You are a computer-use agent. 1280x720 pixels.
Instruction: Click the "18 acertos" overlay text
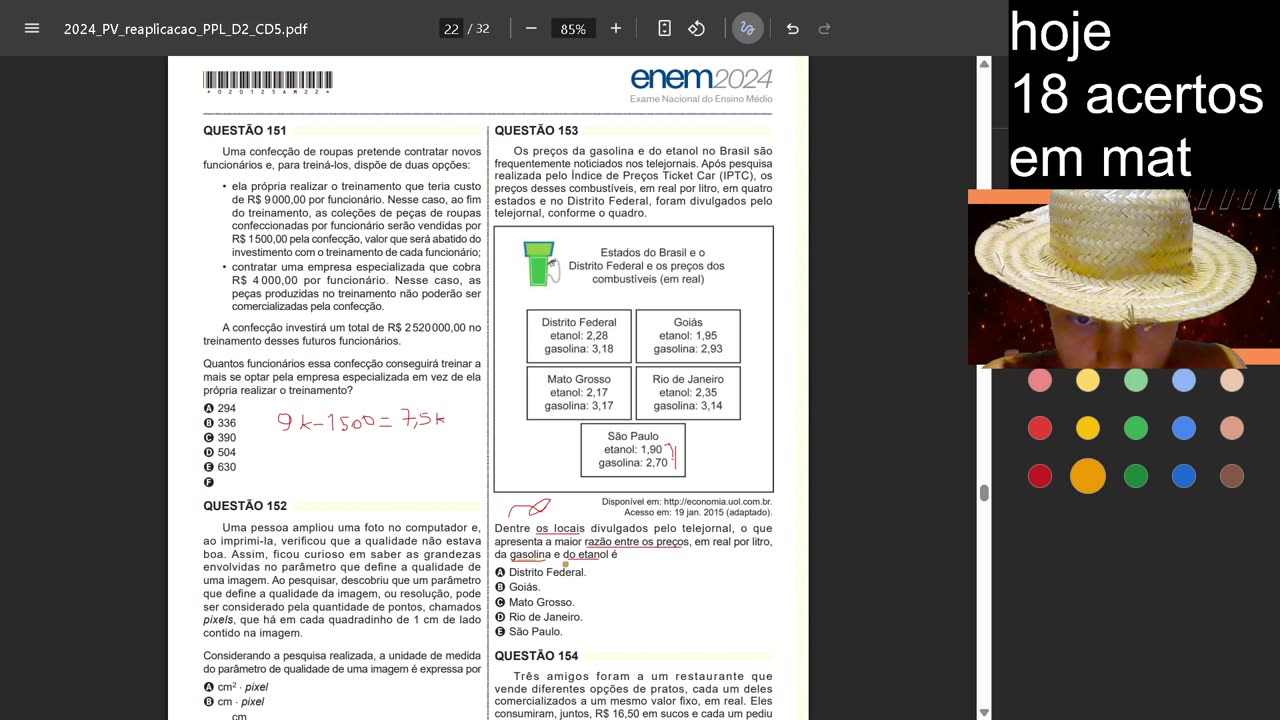pos(1137,95)
